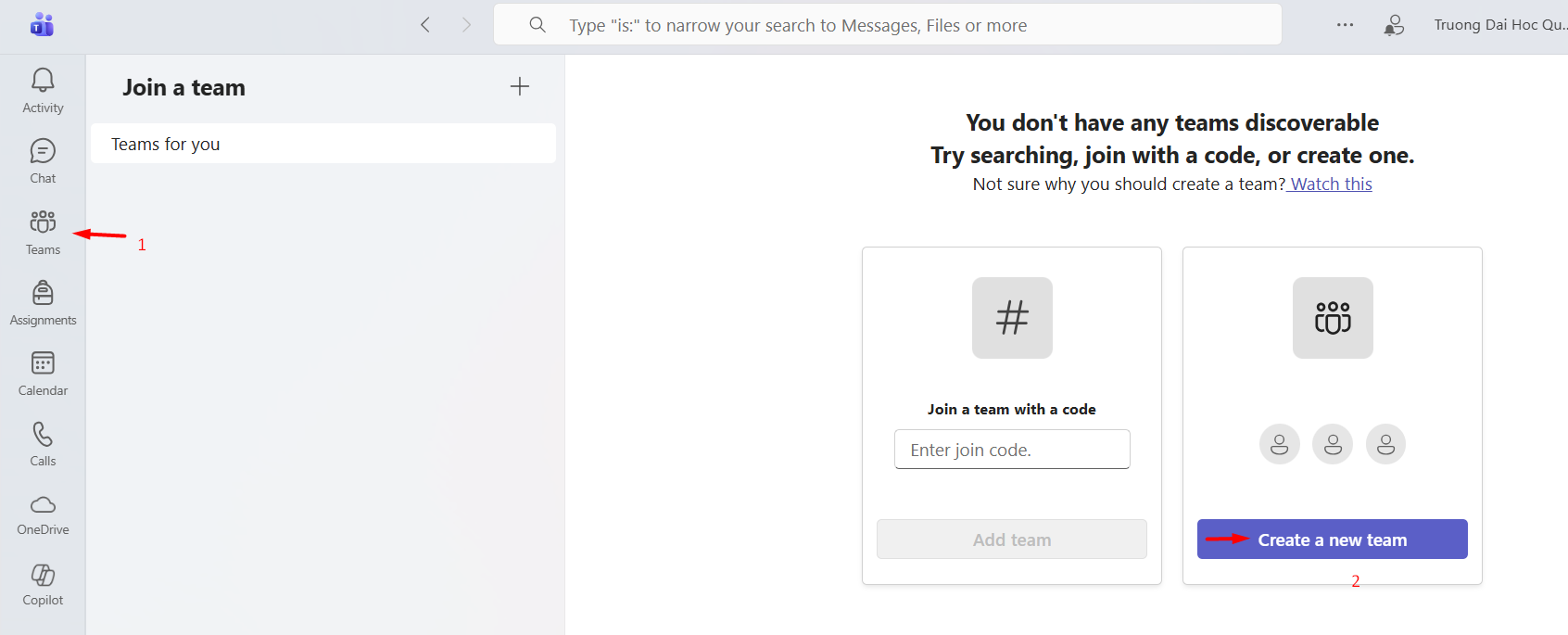Go back using the left chevron
Image resolution: width=1568 pixels, height=635 pixels.
point(425,25)
